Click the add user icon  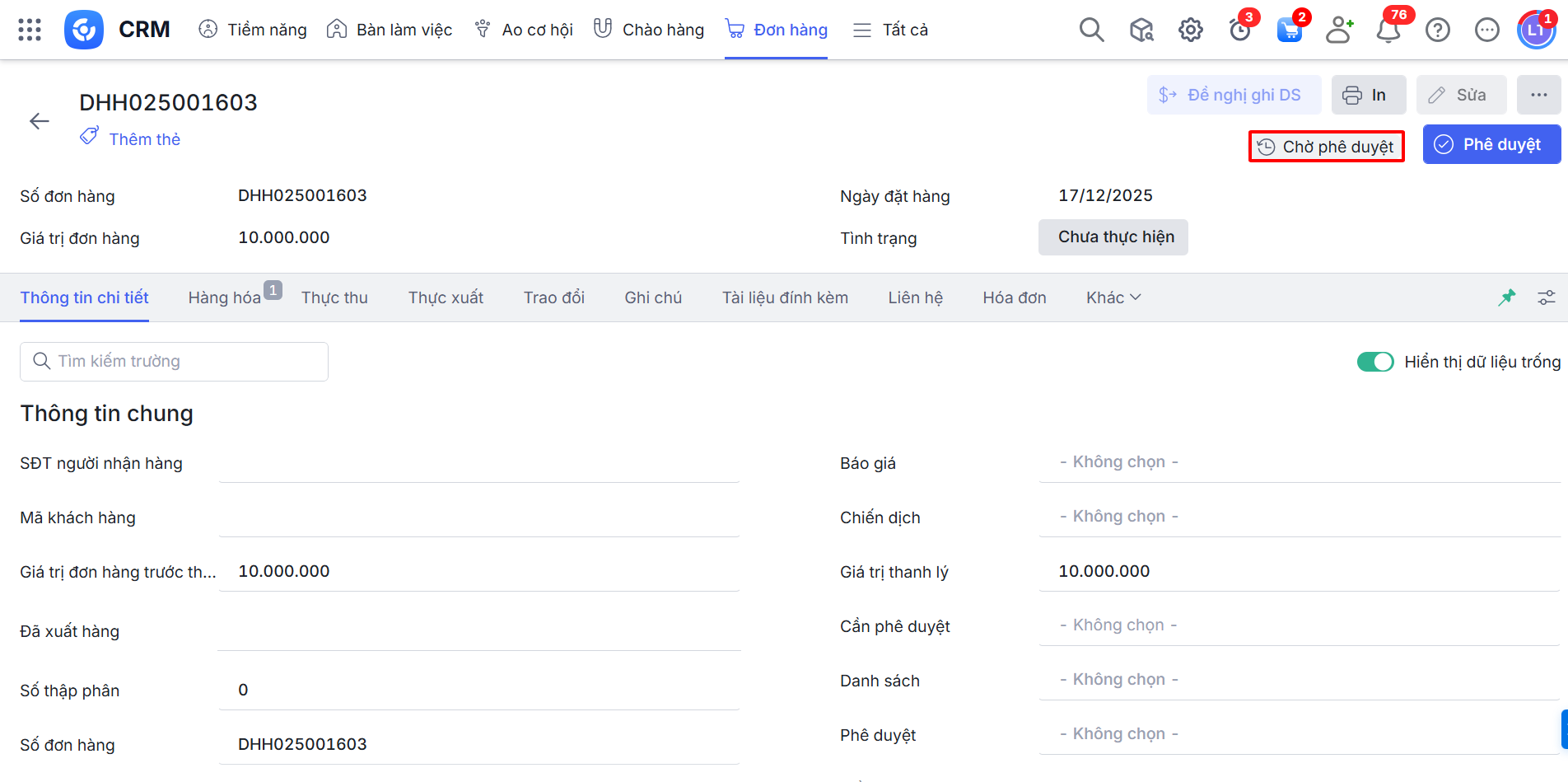pyautogui.click(x=1339, y=30)
